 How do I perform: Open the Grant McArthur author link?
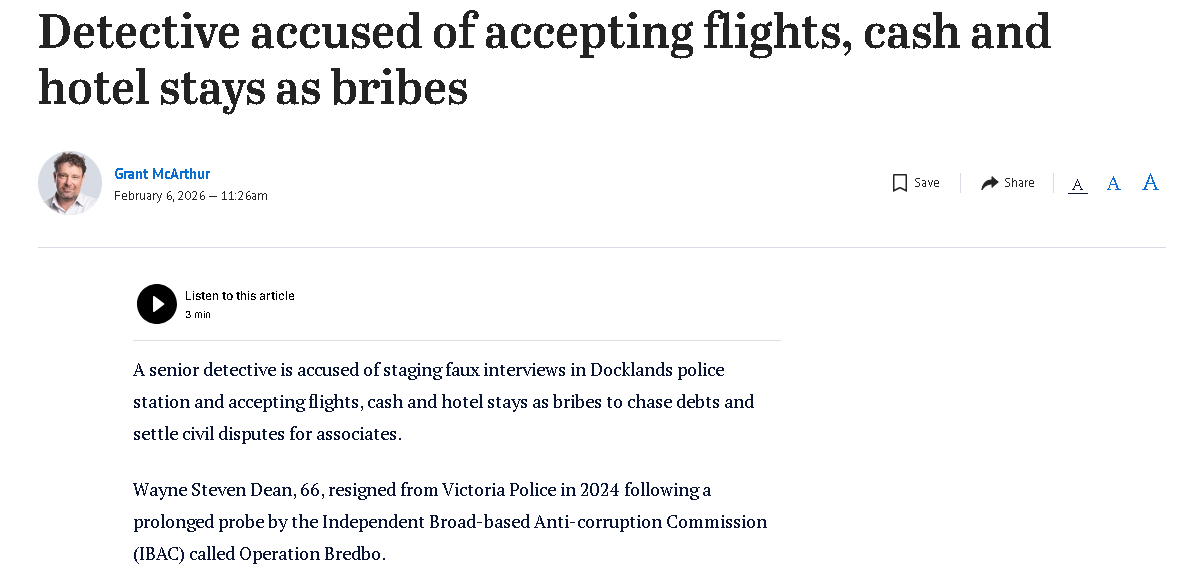click(162, 174)
